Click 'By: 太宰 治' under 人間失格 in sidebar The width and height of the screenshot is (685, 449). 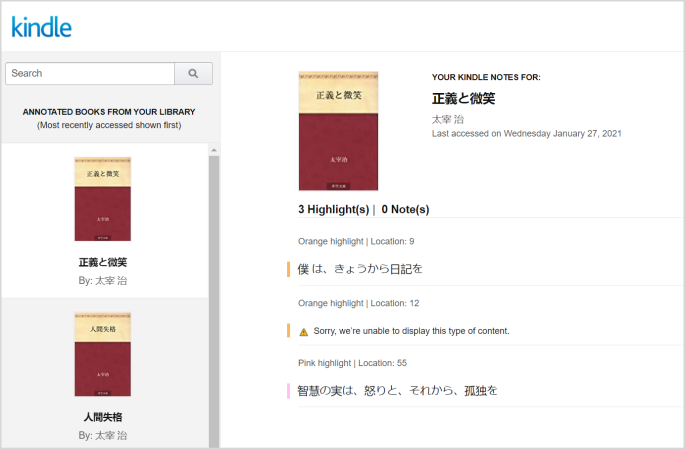[x=103, y=435]
